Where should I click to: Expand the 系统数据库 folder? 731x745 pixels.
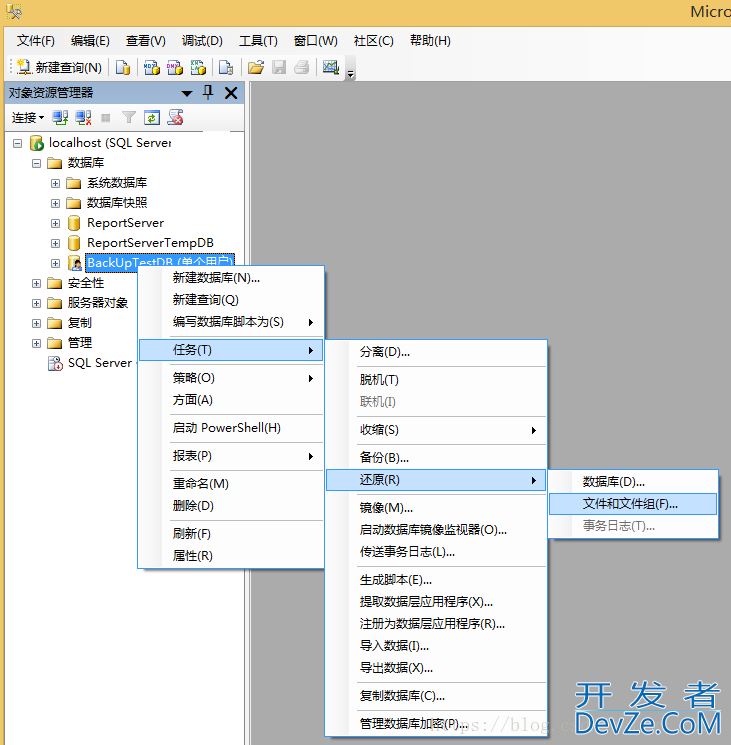pyautogui.click(x=56, y=183)
